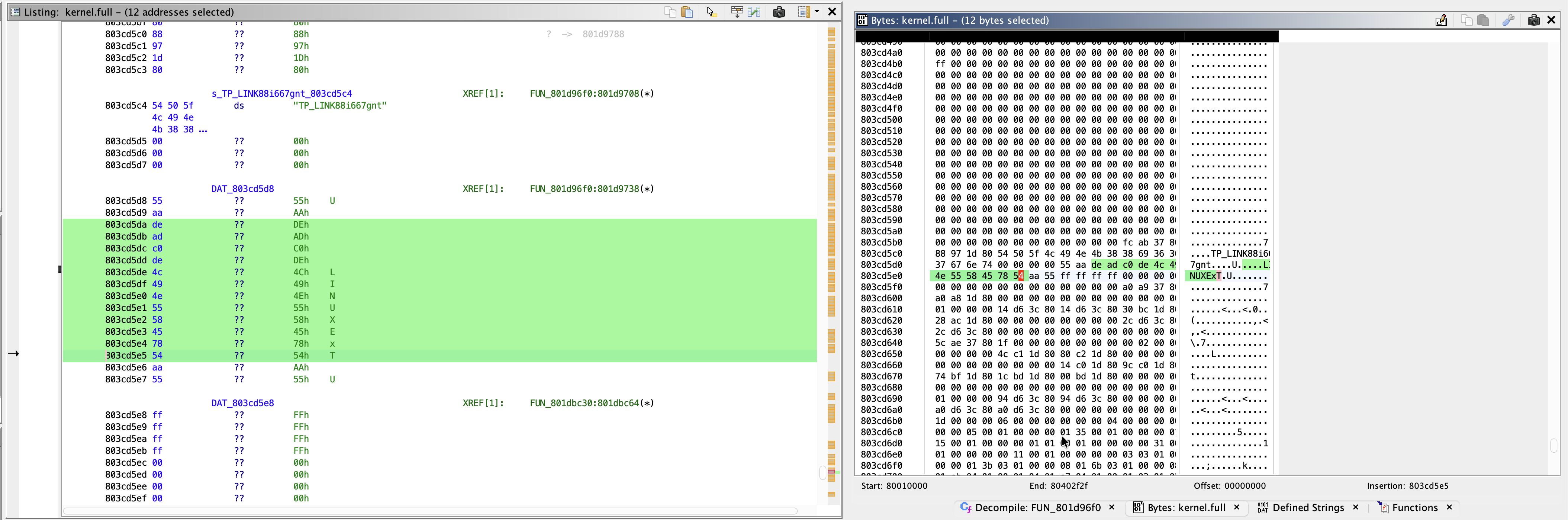This screenshot has height=520, width=1568.
Task: Click pointer reference 801d9788
Action: pyautogui.click(x=603, y=34)
